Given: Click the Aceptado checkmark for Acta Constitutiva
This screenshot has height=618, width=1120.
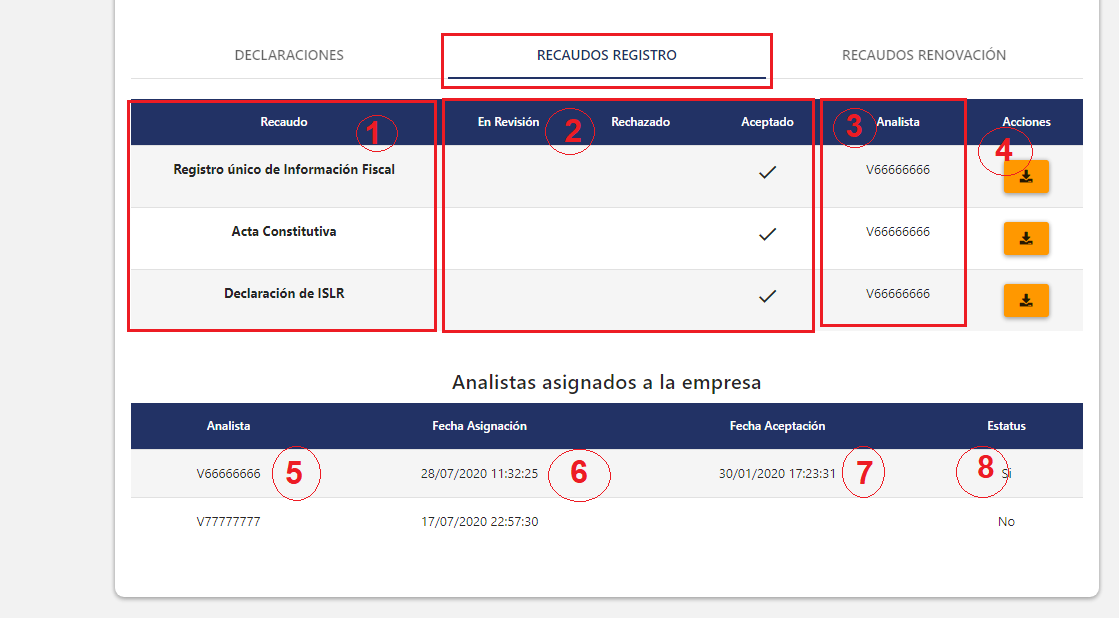Looking at the screenshot, I should tap(767, 234).
